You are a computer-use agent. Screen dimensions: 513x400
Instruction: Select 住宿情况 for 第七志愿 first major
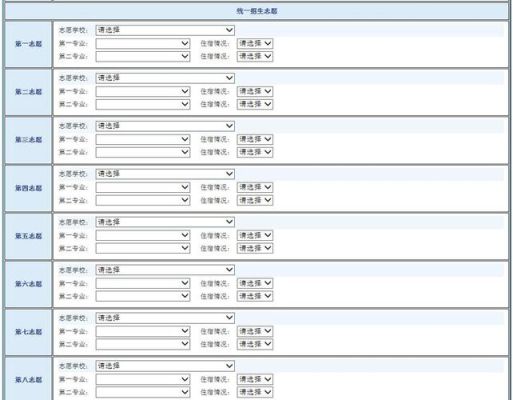click(255, 331)
